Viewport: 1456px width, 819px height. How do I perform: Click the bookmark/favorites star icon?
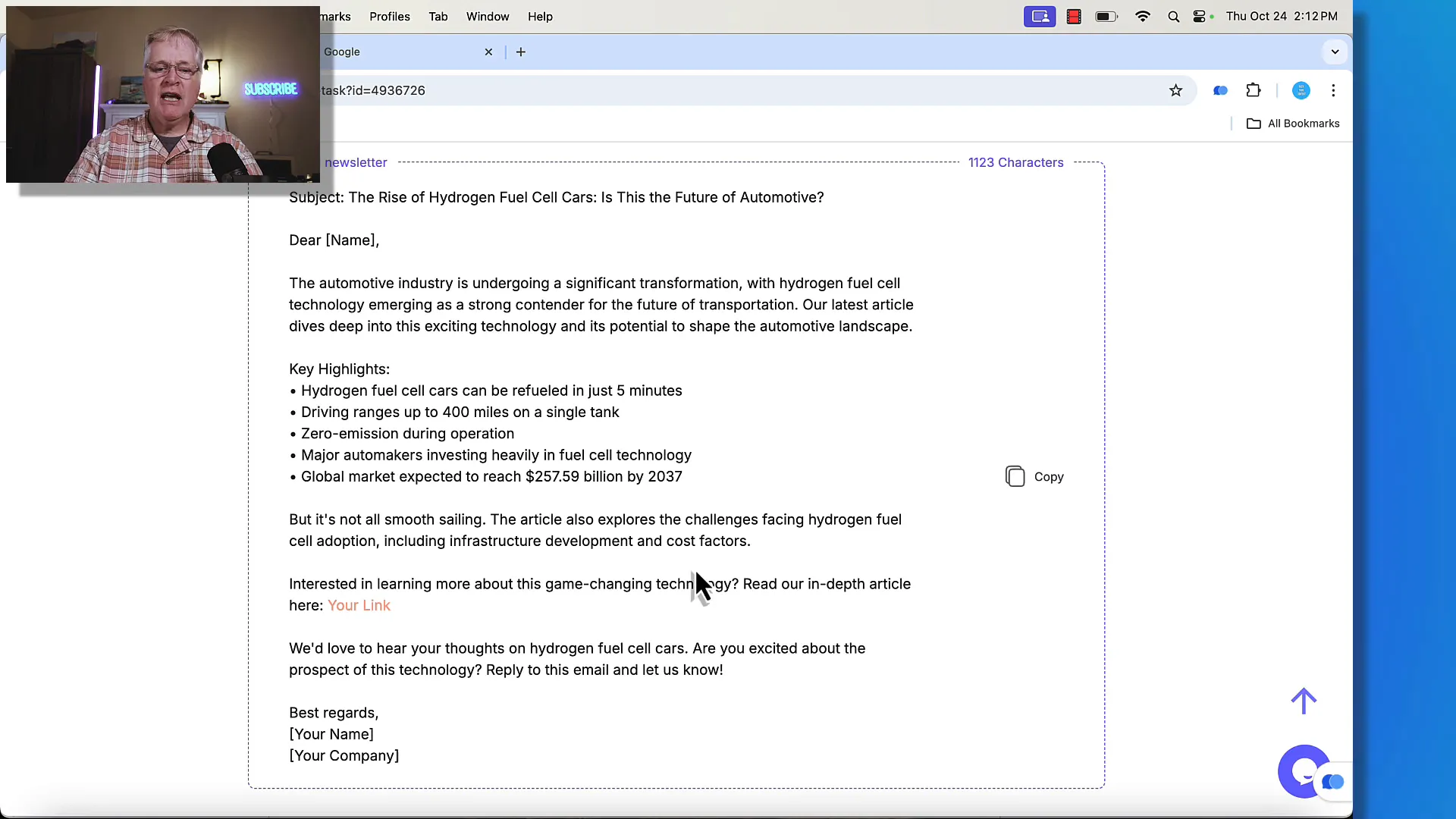pos(1177,91)
